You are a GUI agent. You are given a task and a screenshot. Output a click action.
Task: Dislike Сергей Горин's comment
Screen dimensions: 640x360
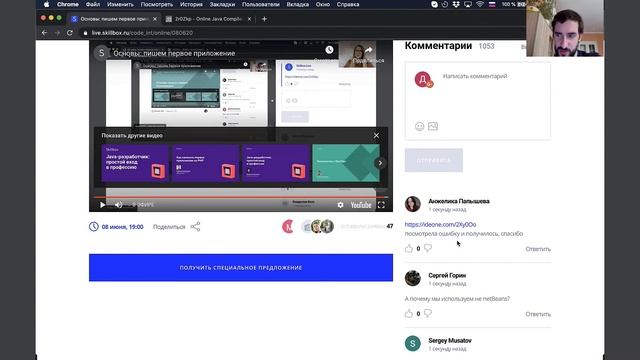(x=428, y=313)
